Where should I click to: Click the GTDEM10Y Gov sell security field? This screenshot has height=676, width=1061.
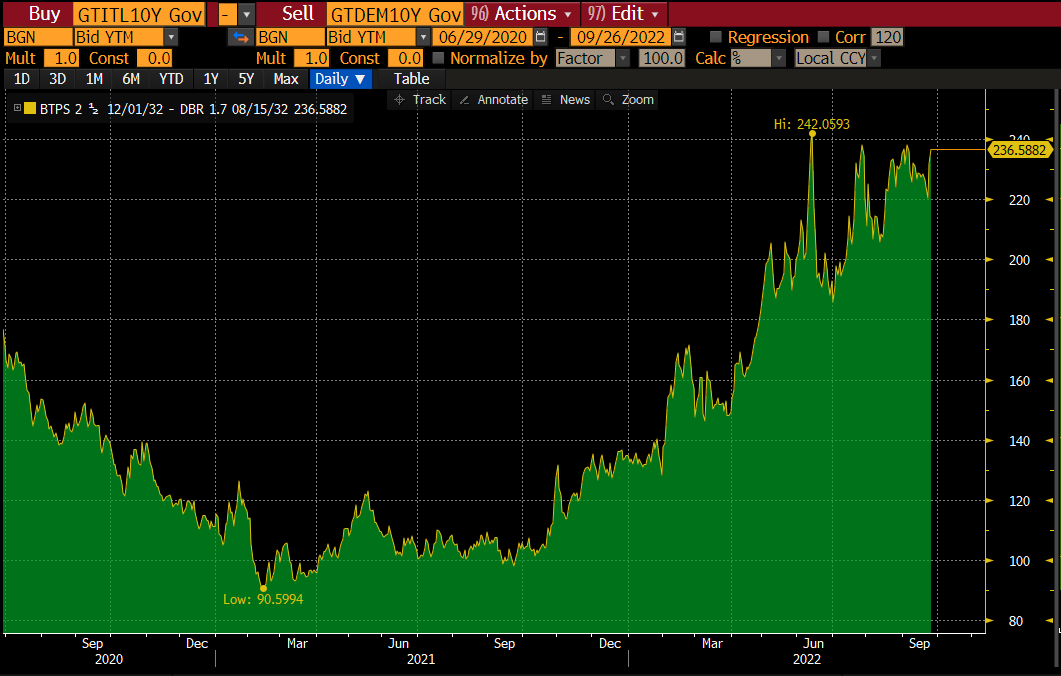tap(395, 14)
